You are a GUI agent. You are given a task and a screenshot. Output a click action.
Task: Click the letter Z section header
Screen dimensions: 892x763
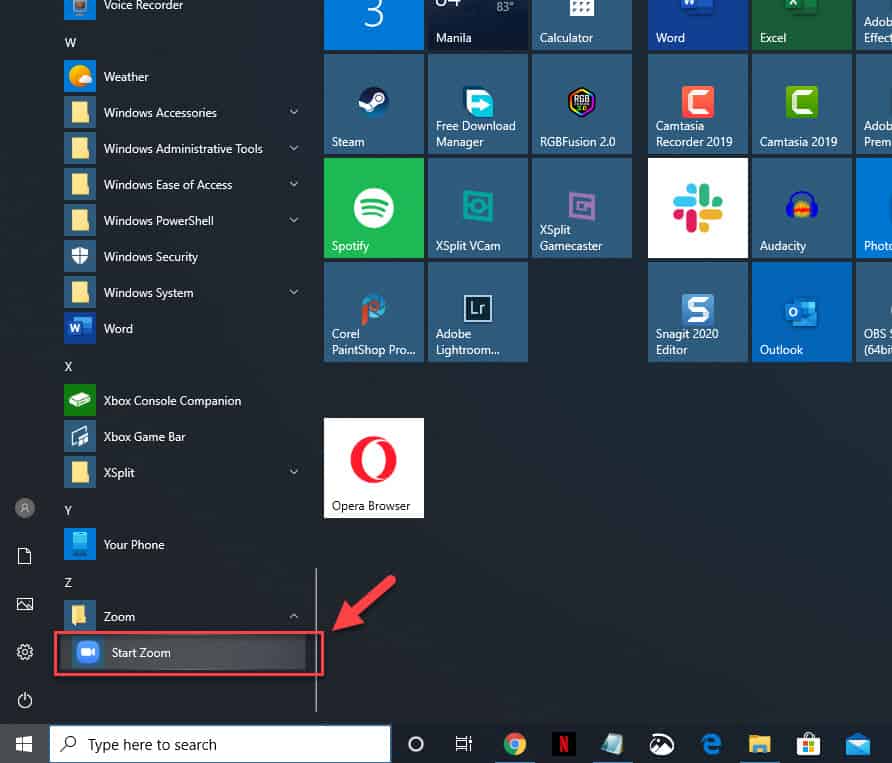(x=68, y=583)
